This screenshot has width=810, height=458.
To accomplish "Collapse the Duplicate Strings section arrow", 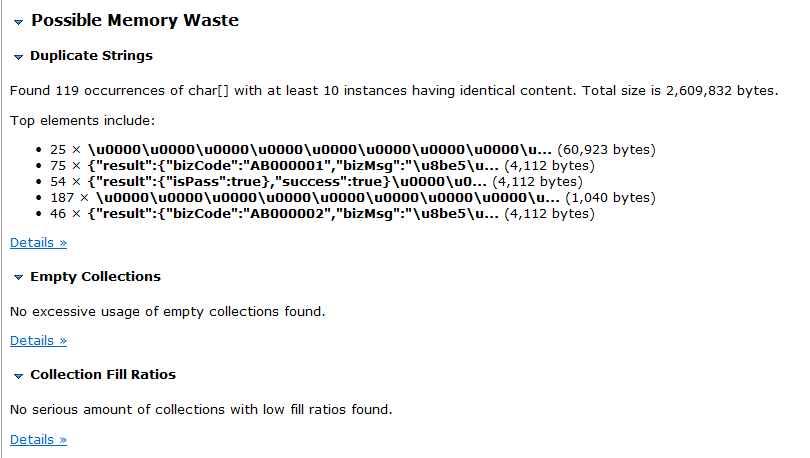I will click(19, 57).
